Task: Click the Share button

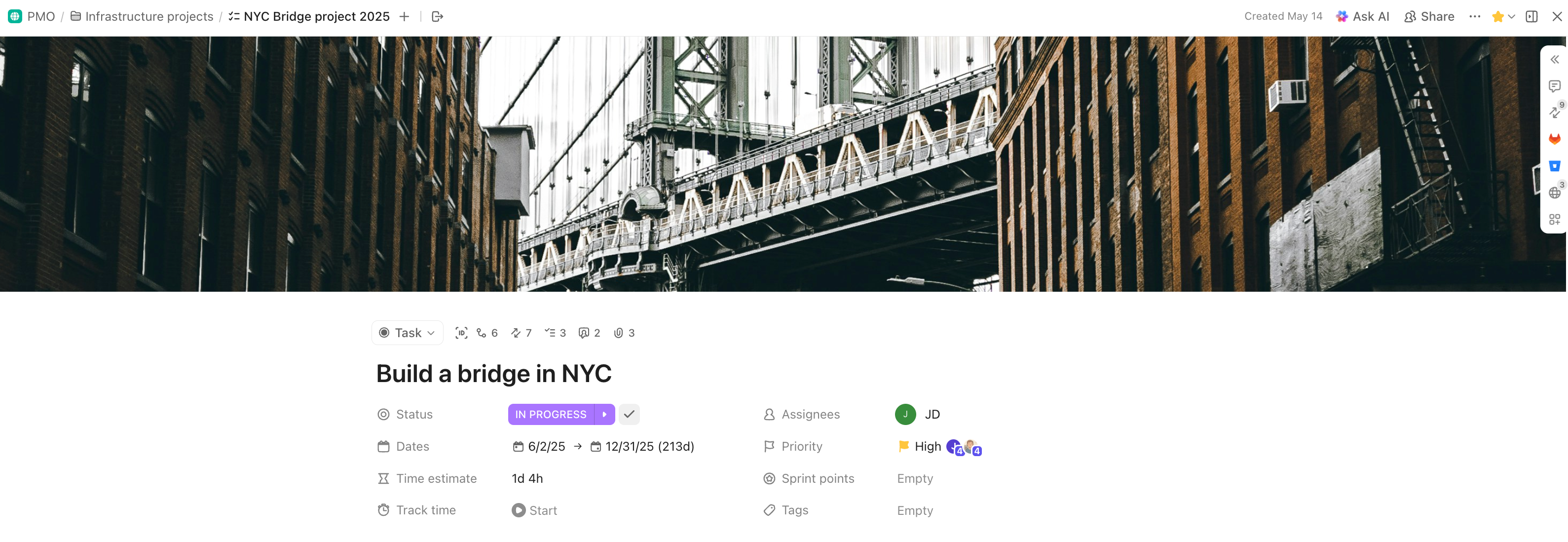Action: pos(1429,16)
